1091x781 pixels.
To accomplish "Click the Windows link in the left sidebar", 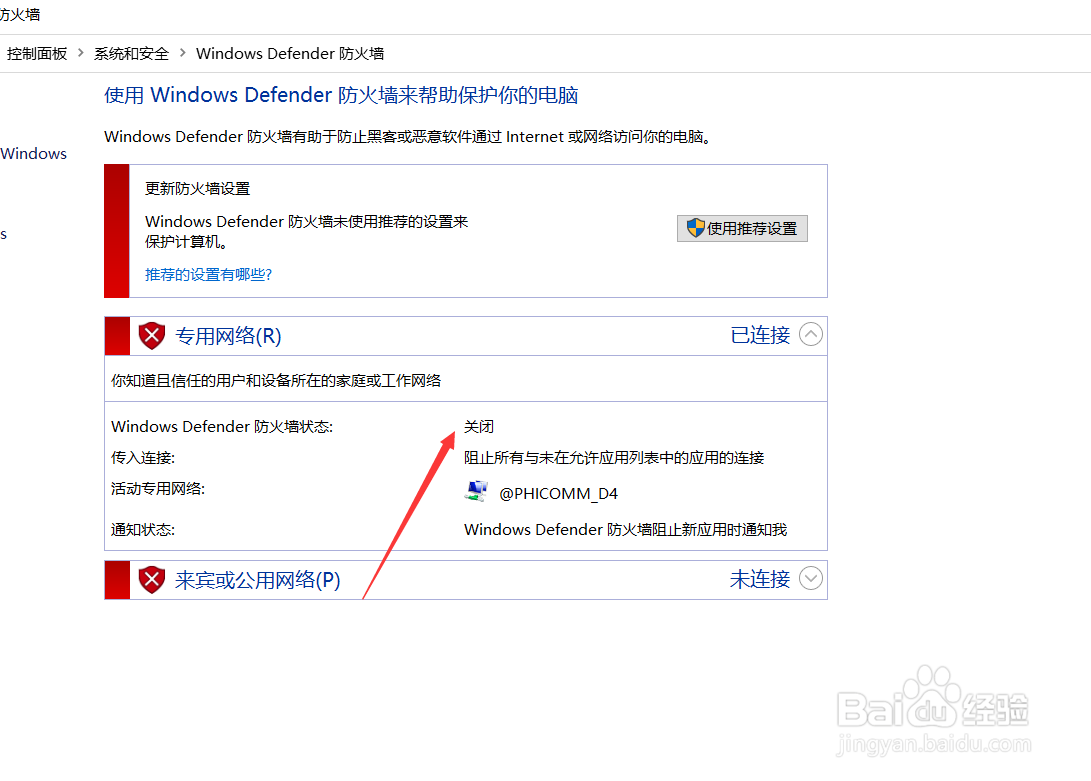I will pos(33,153).
